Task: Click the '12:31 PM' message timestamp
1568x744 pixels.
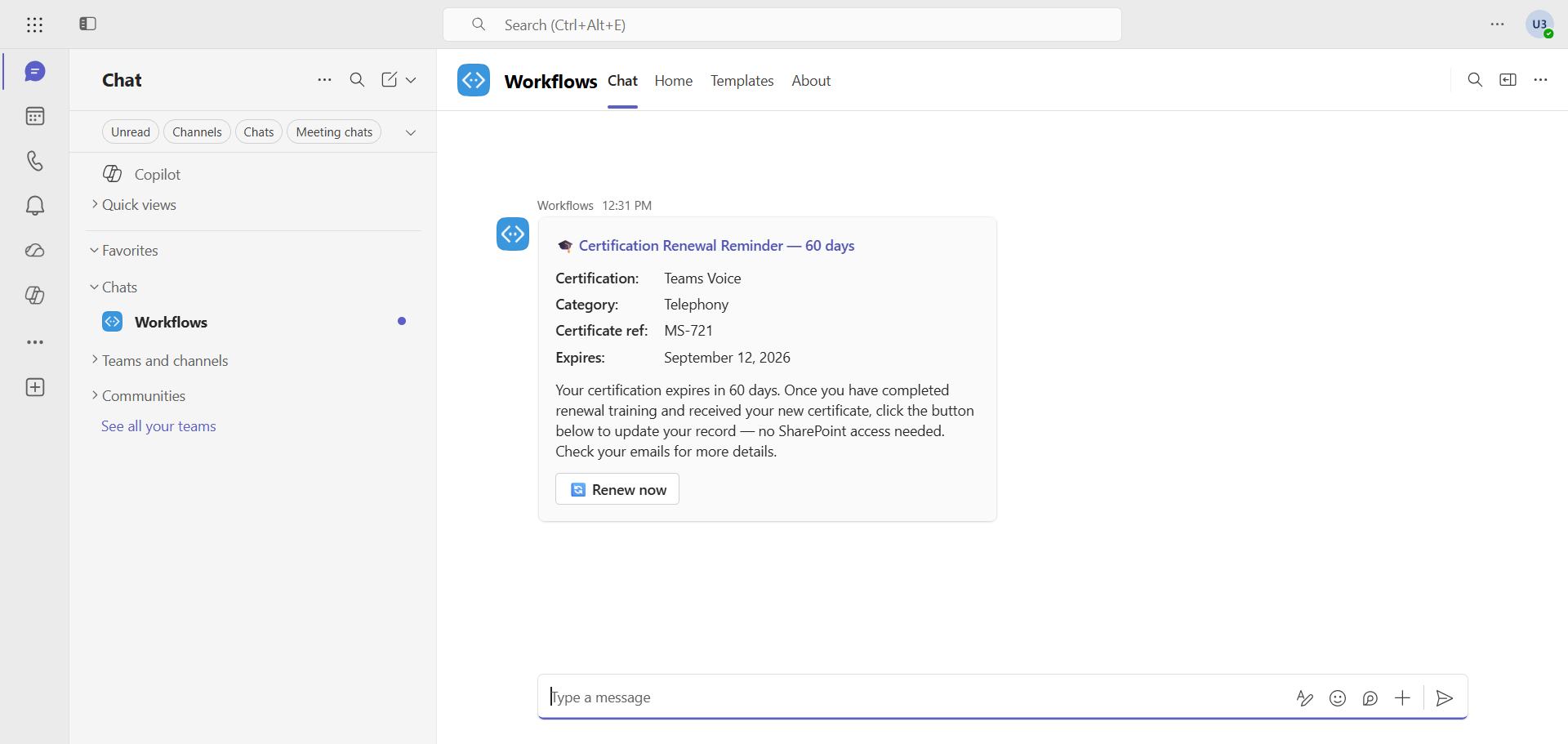Action: pyautogui.click(x=626, y=206)
